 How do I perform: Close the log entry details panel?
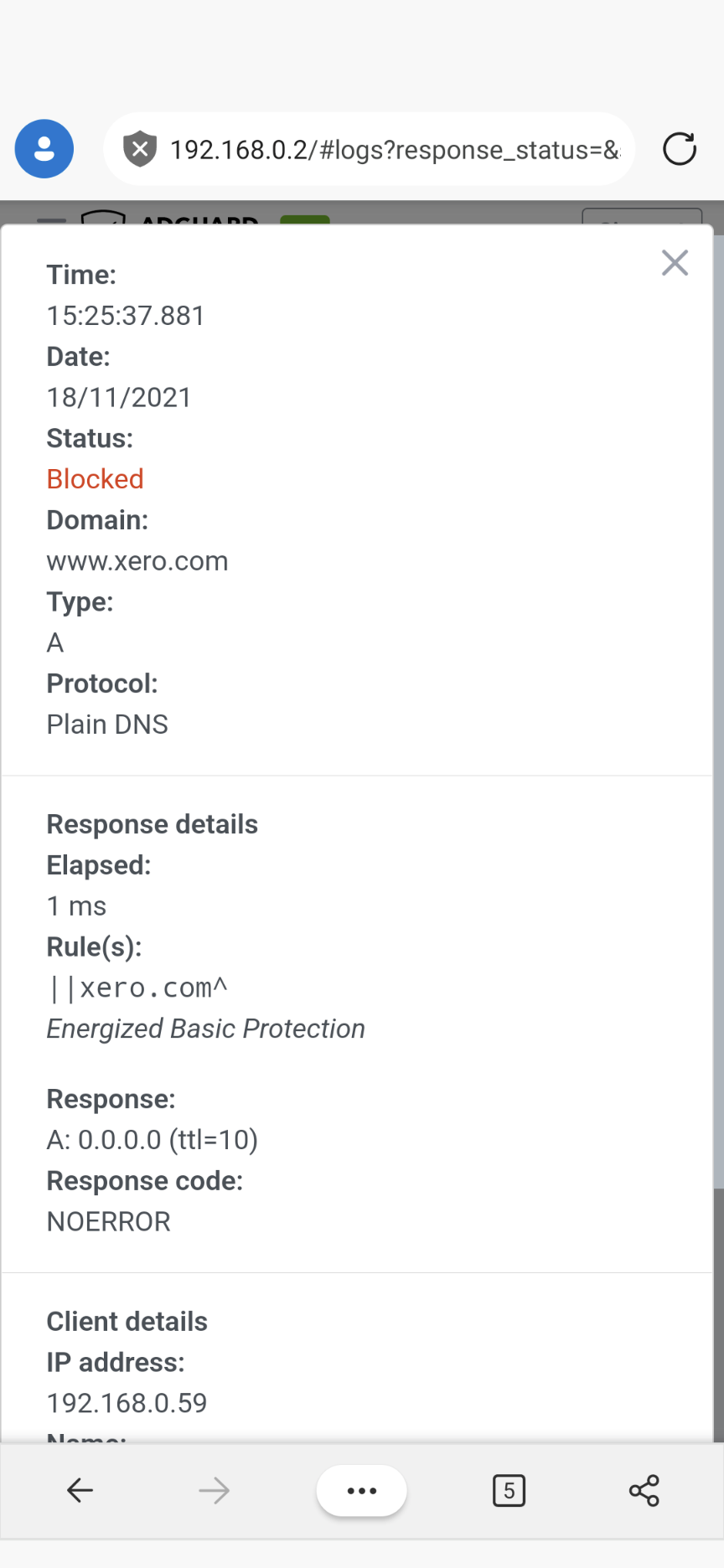(x=675, y=263)
